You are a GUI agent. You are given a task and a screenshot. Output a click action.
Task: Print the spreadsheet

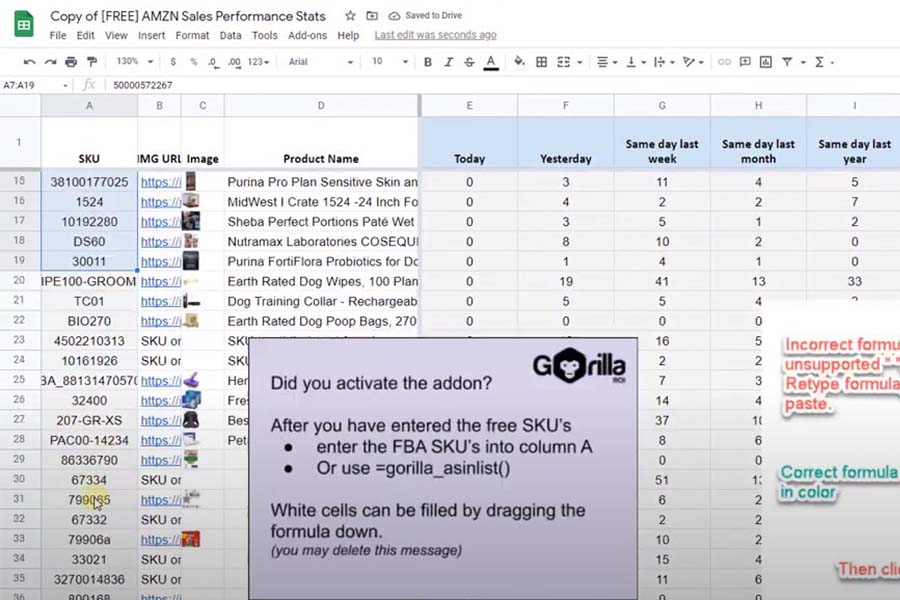pos(71,62)
